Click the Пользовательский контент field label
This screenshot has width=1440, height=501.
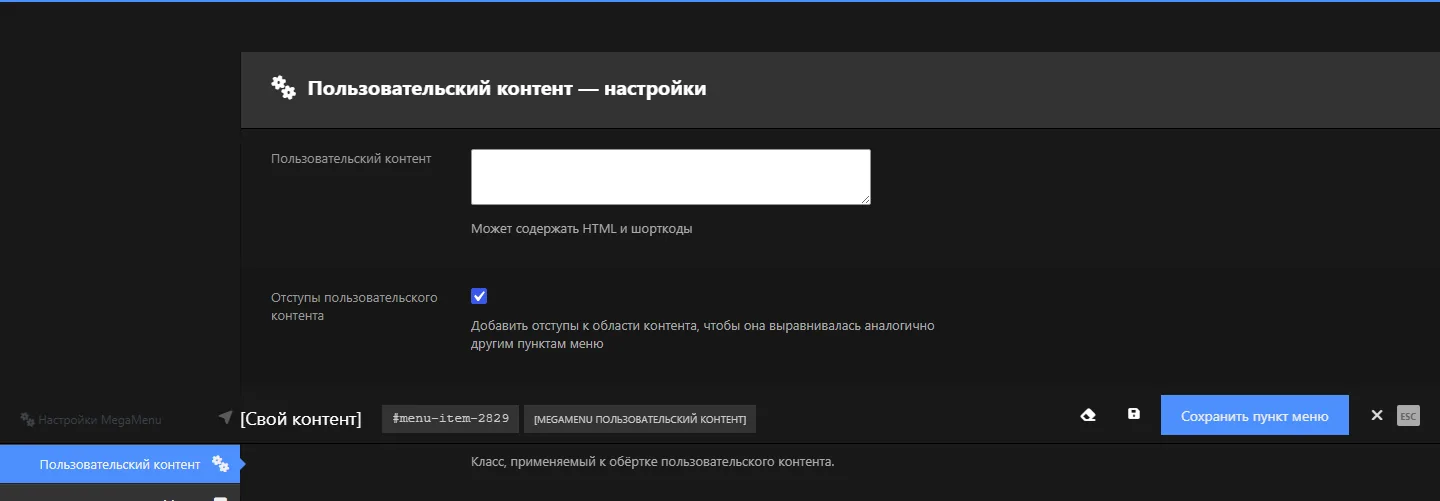click(x=351, y=158)
